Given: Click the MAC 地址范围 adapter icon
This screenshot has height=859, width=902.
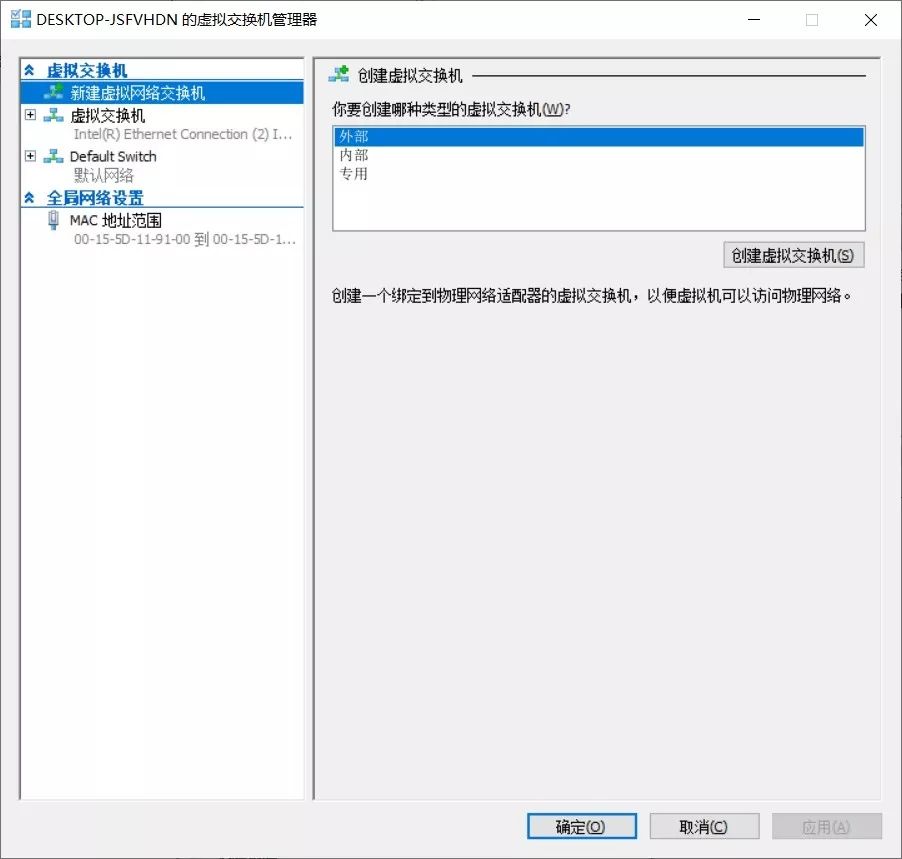Looking at the screenshot, I should 53,220.
